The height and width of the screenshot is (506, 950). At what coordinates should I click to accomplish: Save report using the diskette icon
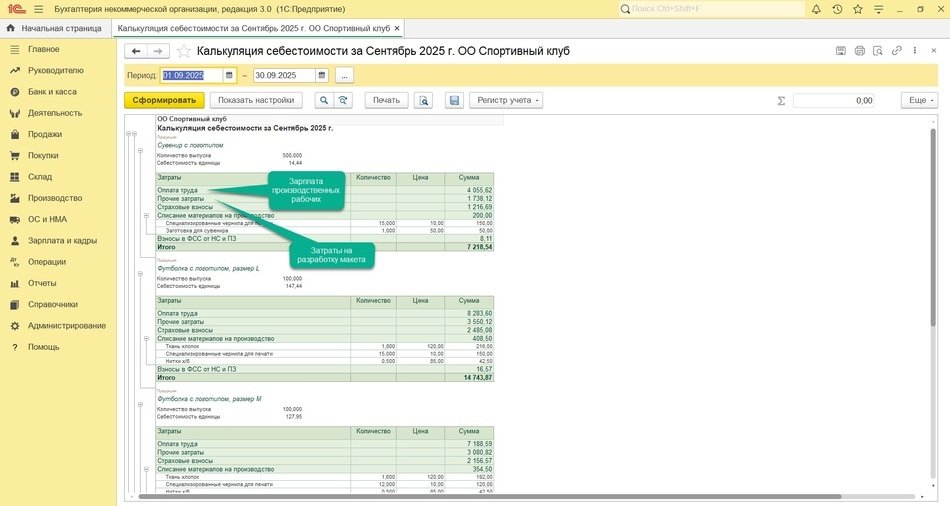click(454, 100)
